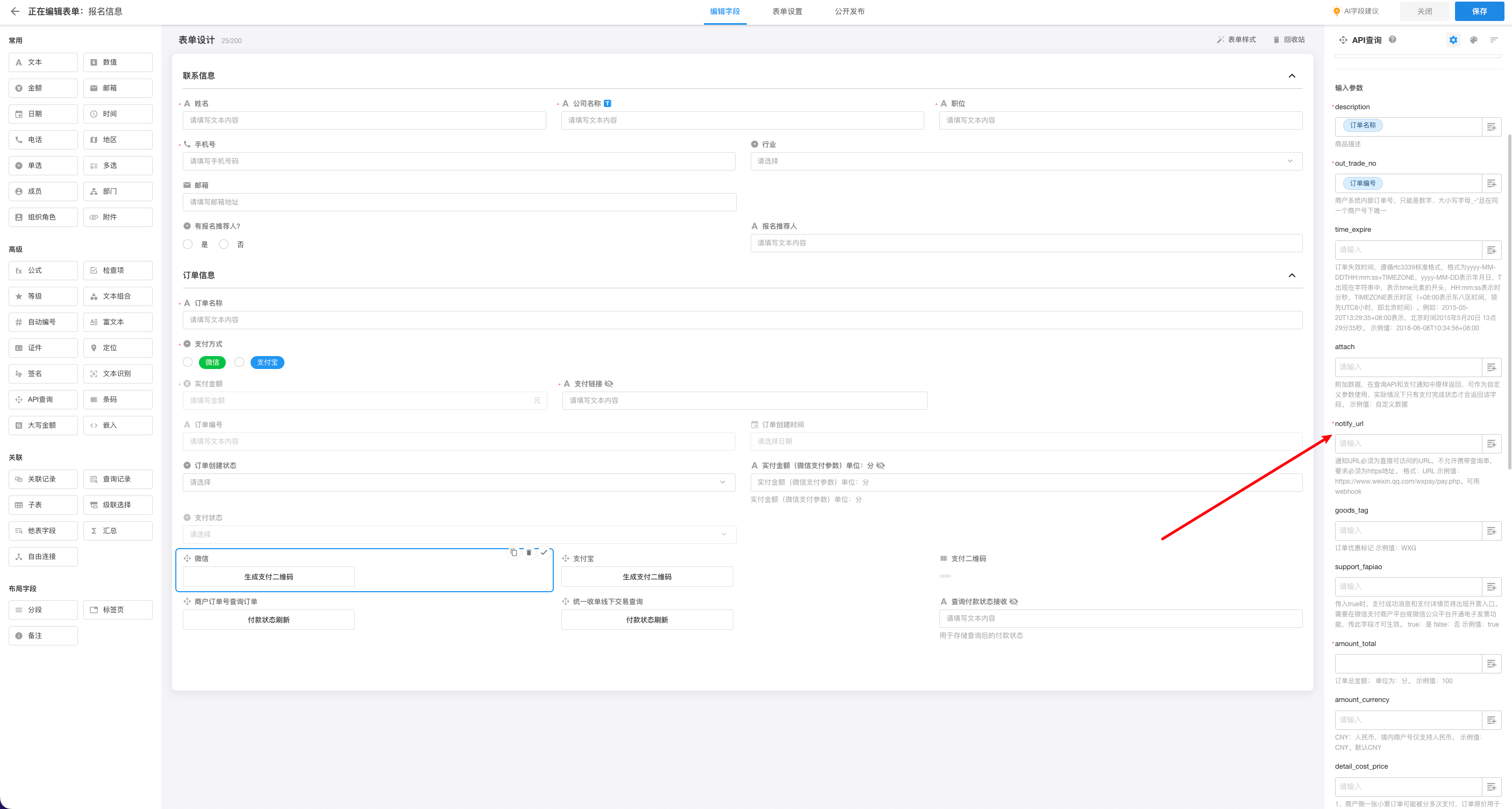The height and width of the screenshot is (809, 1512).
Task: Click the 保存 button
Action: [1479, 11]
